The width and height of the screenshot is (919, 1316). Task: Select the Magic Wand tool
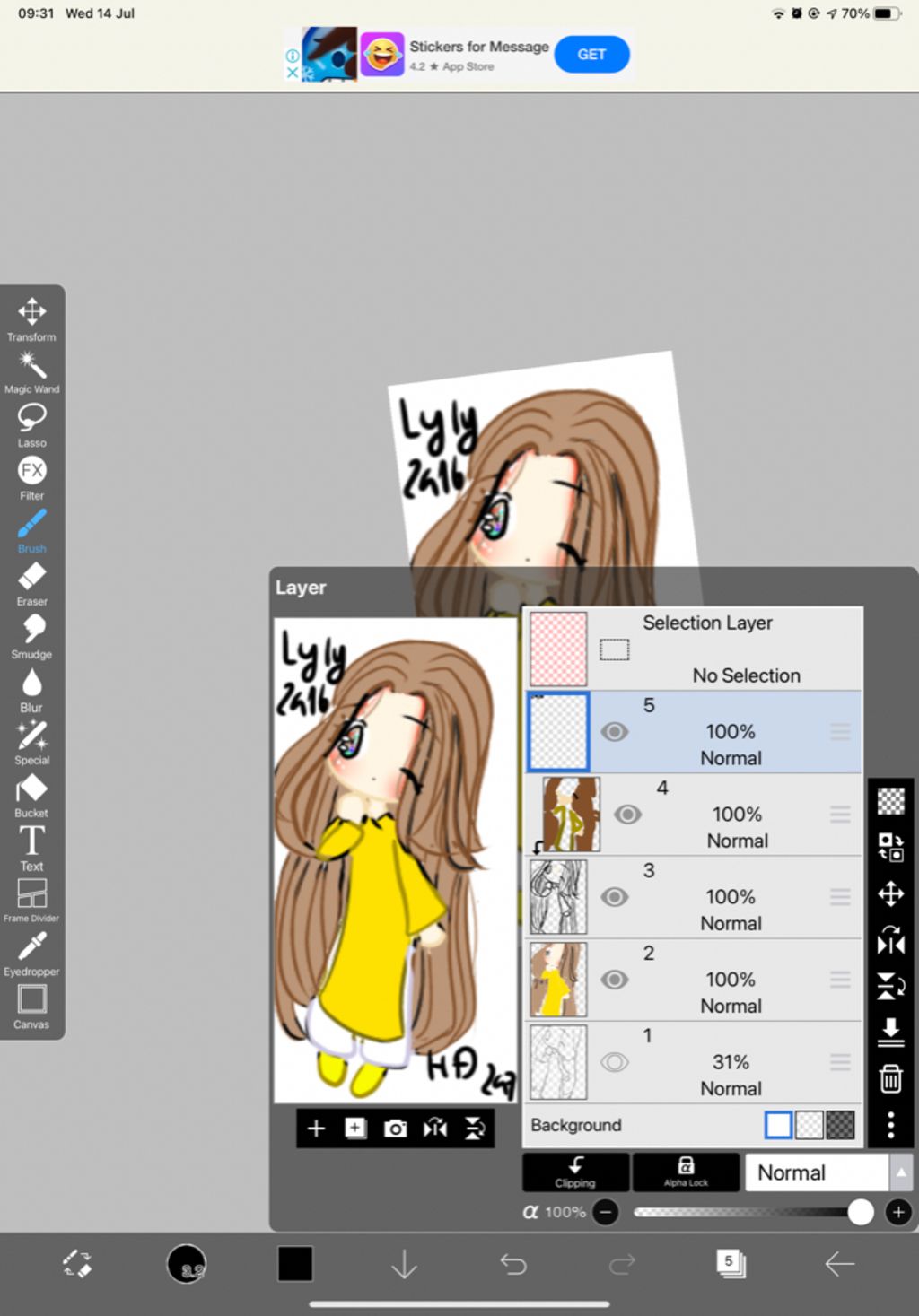31,371
